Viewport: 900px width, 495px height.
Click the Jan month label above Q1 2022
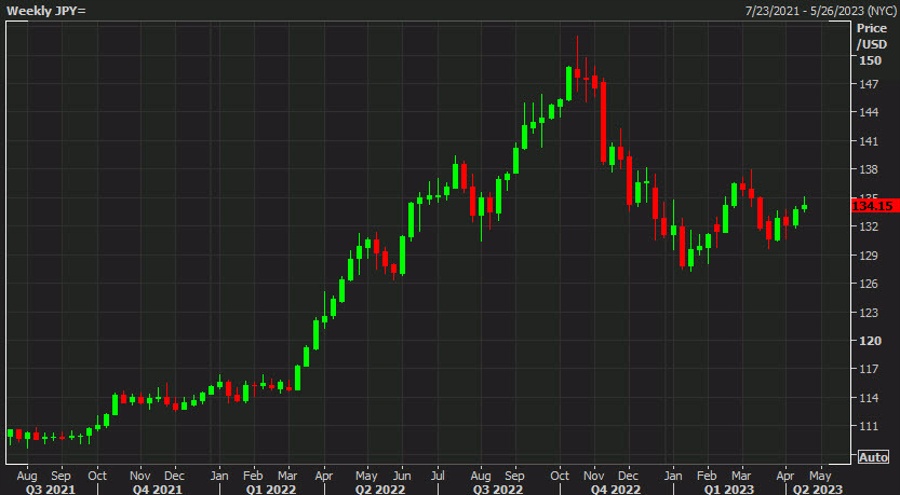click(219, 476)
